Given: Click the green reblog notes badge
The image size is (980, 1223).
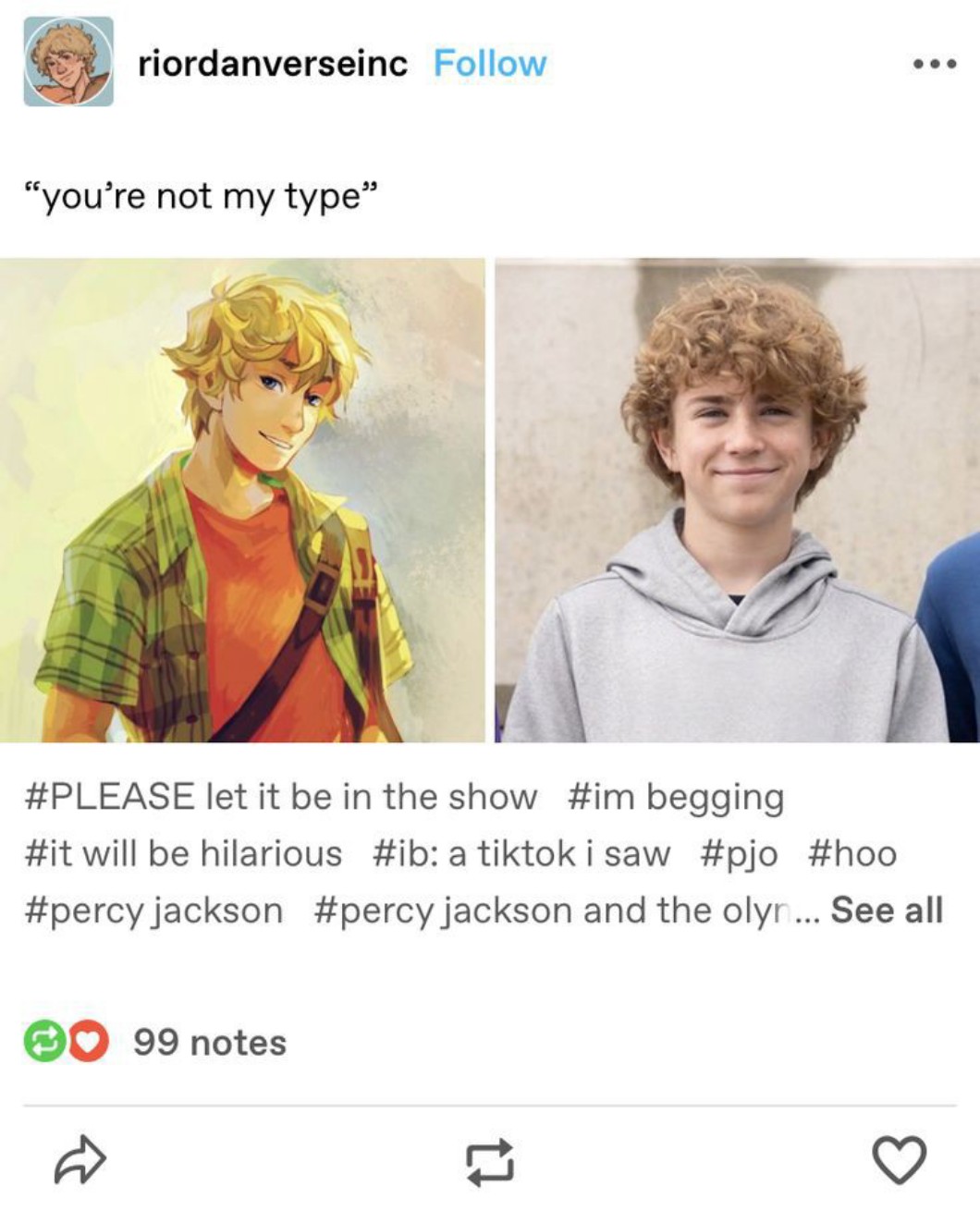Looking at the screenshot, I should [x=44, y=1042].
